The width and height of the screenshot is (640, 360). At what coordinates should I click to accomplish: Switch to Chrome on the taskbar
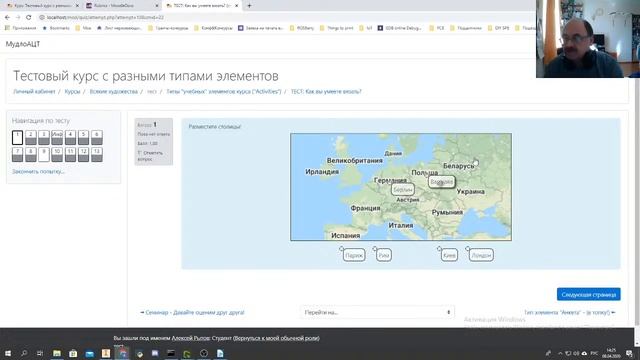click(122, 353)
